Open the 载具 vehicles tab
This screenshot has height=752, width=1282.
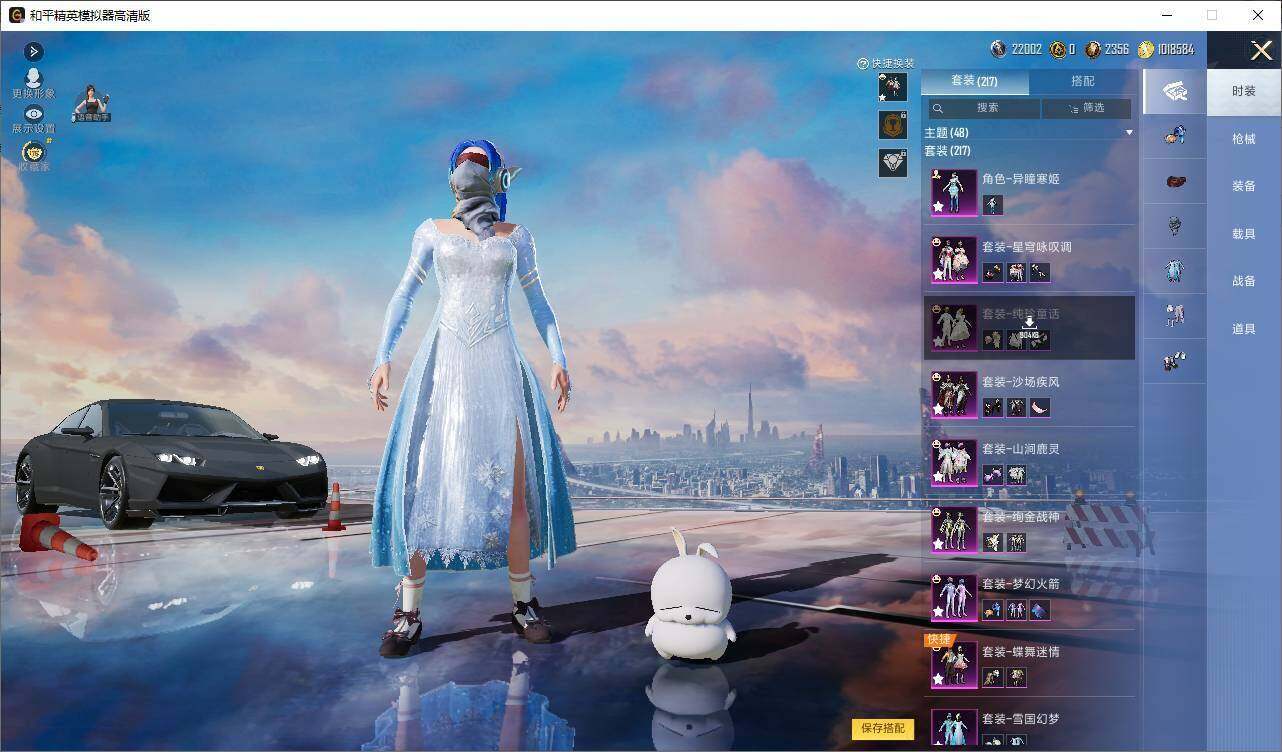1244,234
